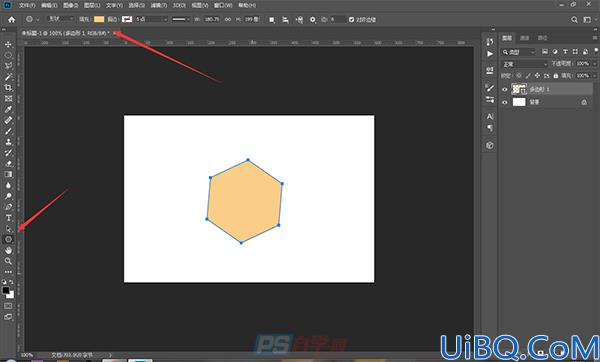The width and height of the screenshot is (600, 362).
Task: Select the Eyedropper tool
Action: click(x=8, y=109)
